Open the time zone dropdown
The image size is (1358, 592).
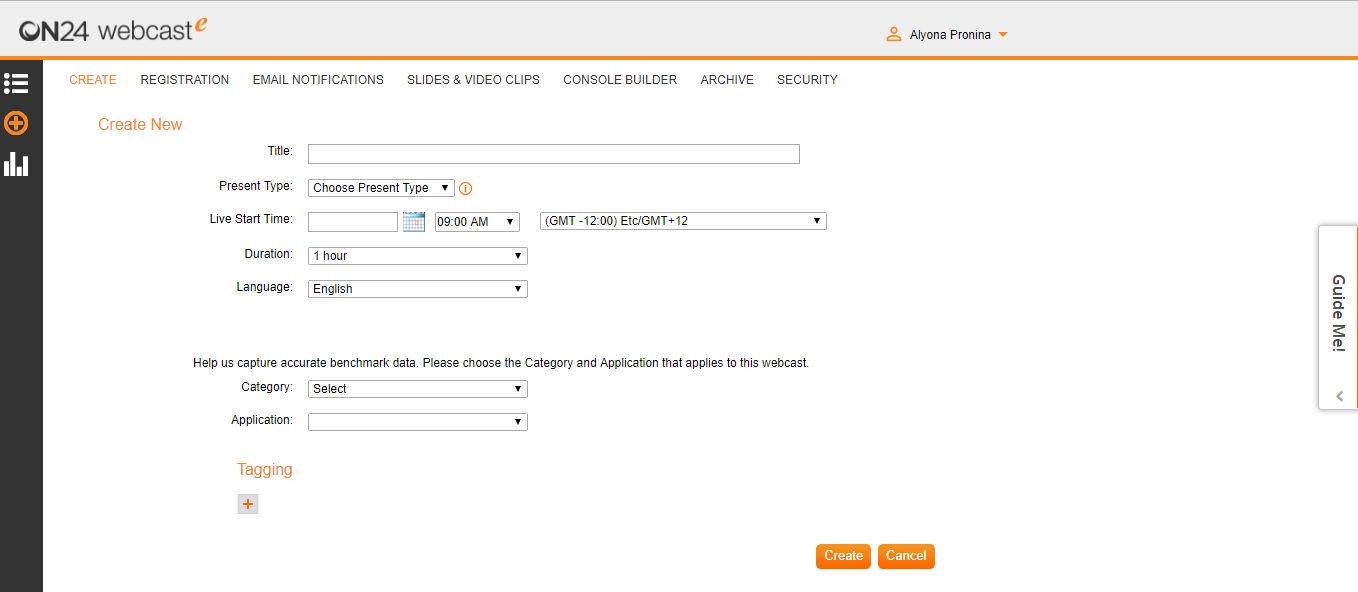coord(683,221)
